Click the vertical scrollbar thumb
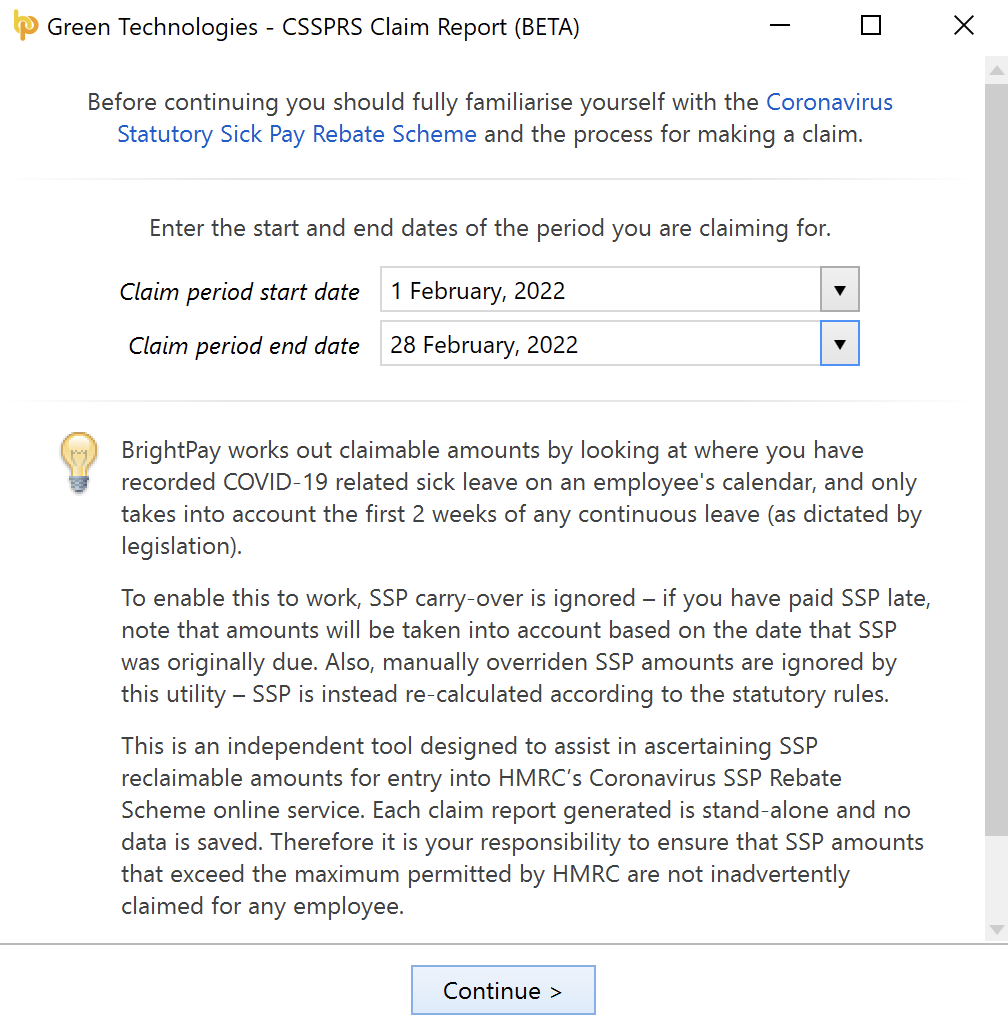The width and height of the screenshot is (1008, 1032). pyautogui.click(x=997, y=459)
